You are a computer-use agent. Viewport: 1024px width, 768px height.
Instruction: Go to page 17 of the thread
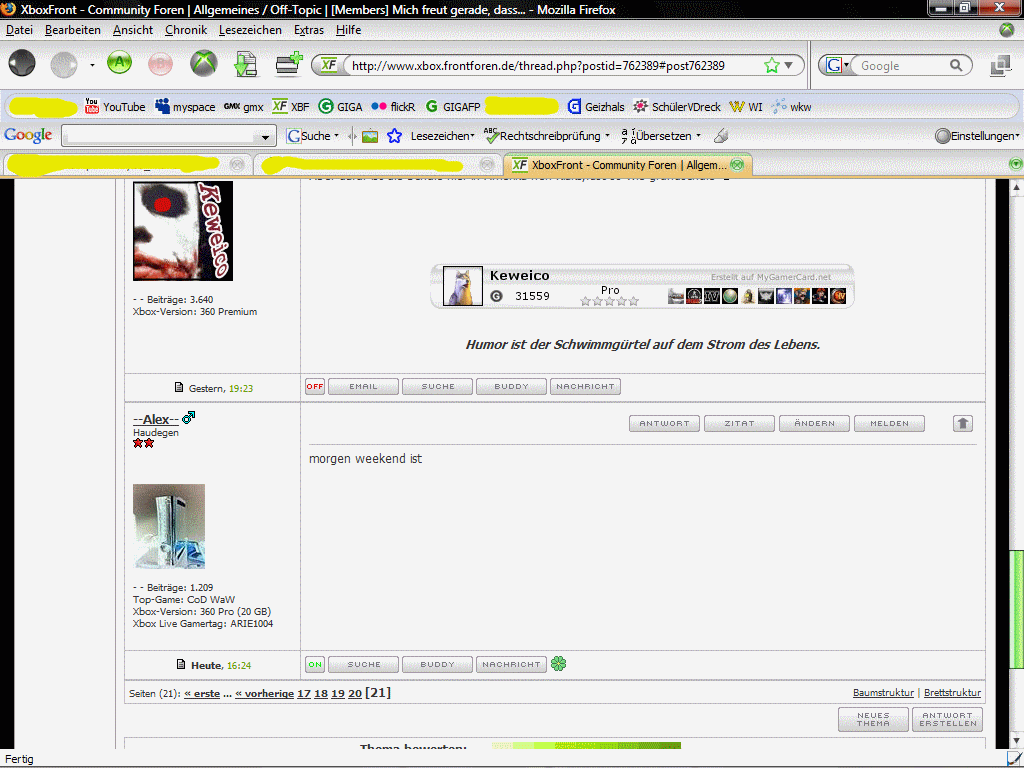click(x=303, y=693)
